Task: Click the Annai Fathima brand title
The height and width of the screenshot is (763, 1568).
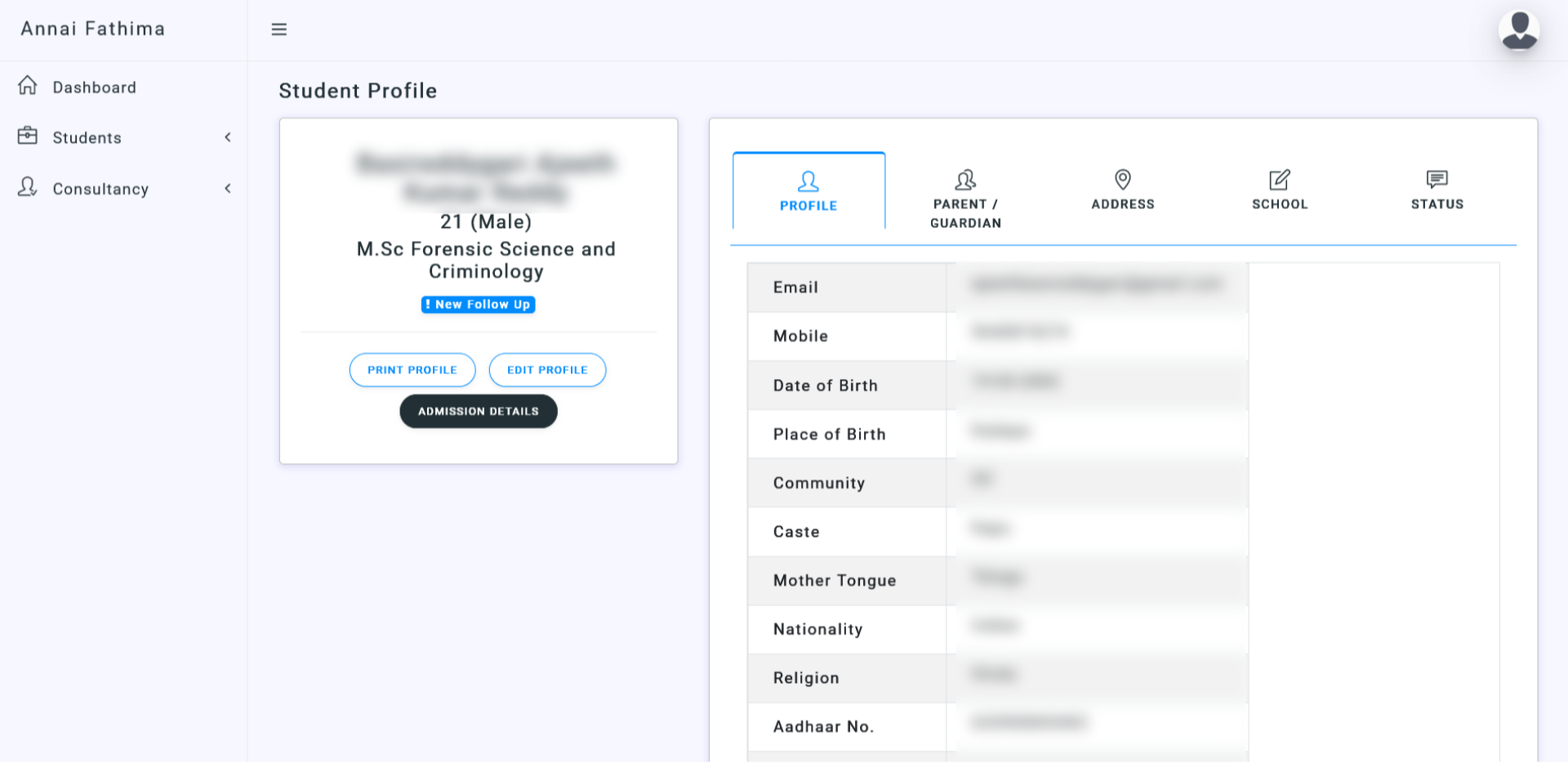Action: [x=93, y=29]
